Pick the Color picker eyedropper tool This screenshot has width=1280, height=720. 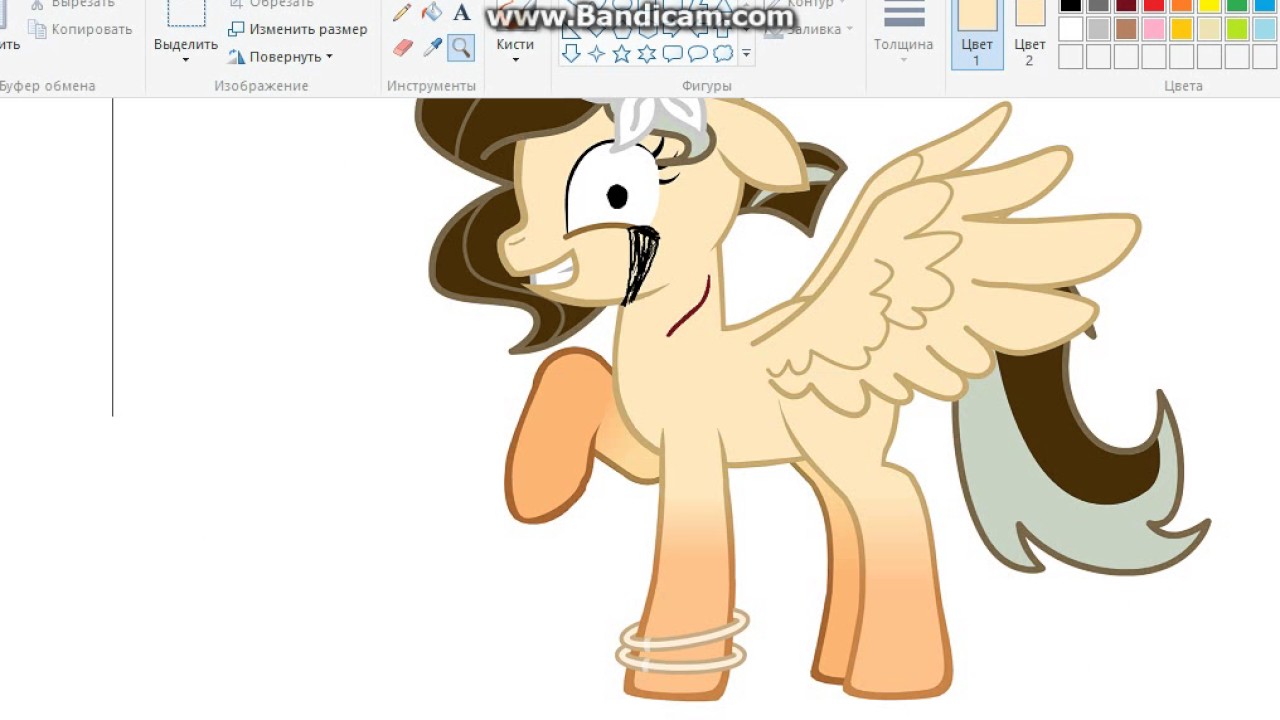(432, 47)
